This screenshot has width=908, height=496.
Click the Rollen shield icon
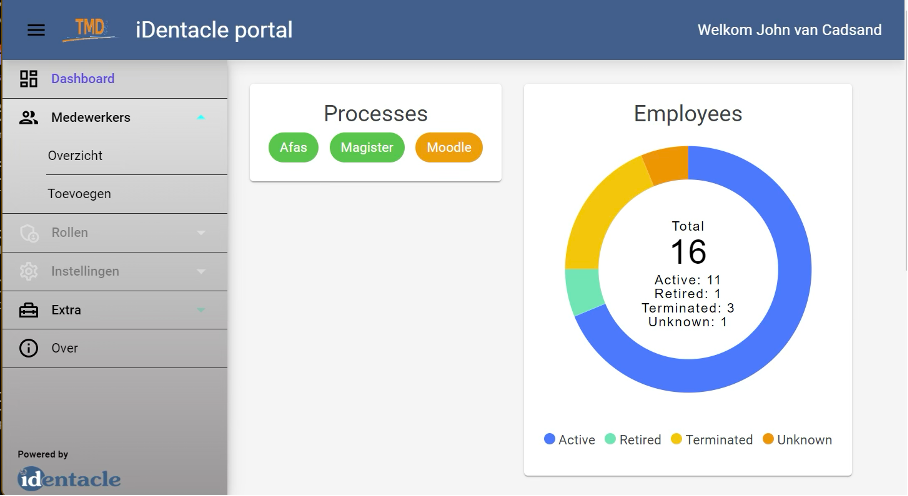(29, 233)
